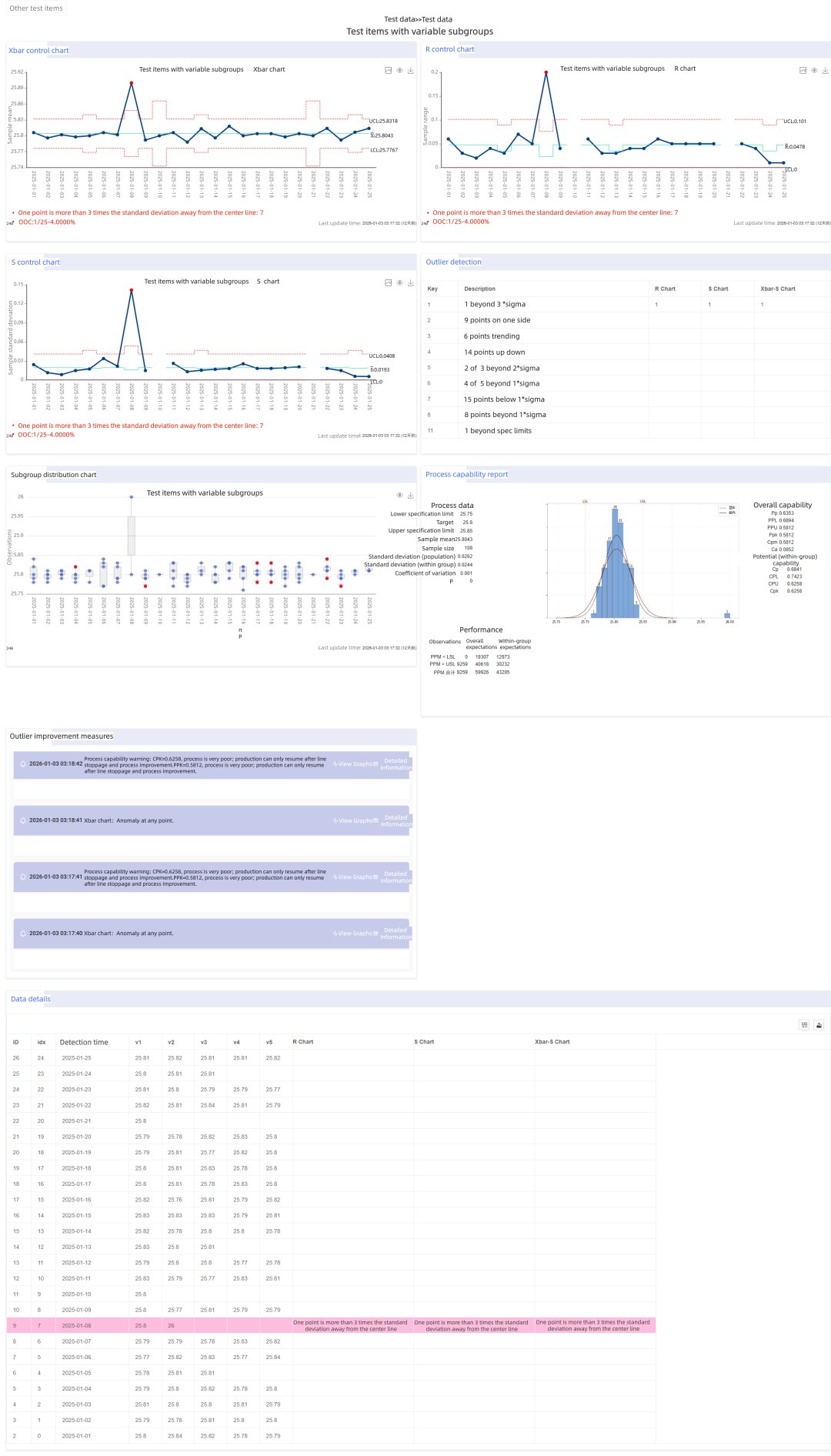Open Detailed Information for 03:17:40 alert
831x1456 pixels.
395,933
